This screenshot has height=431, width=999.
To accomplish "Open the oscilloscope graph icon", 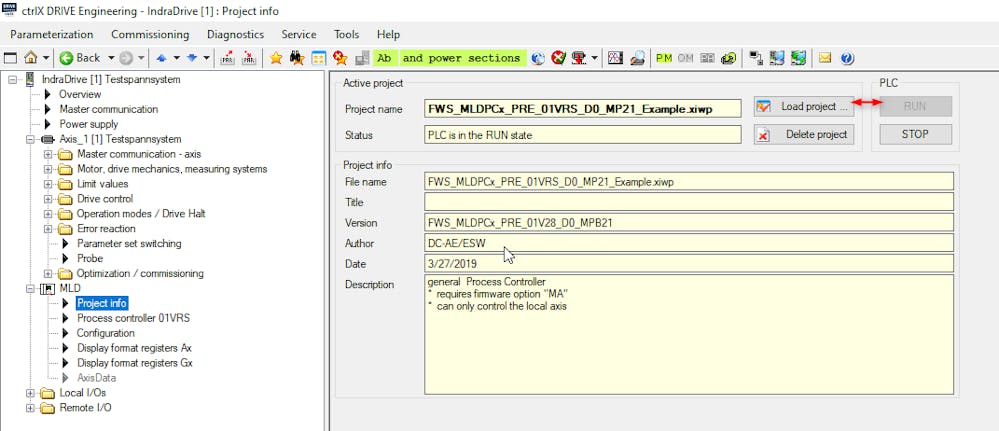I will coord(615,58).
